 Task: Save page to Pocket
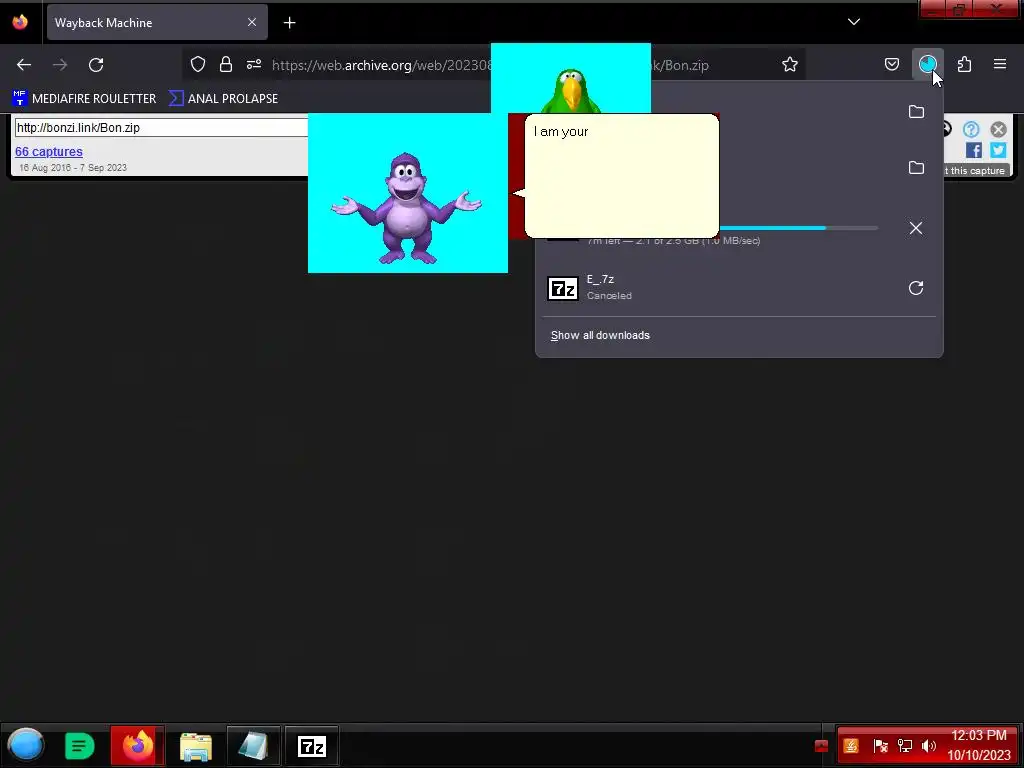891,64
